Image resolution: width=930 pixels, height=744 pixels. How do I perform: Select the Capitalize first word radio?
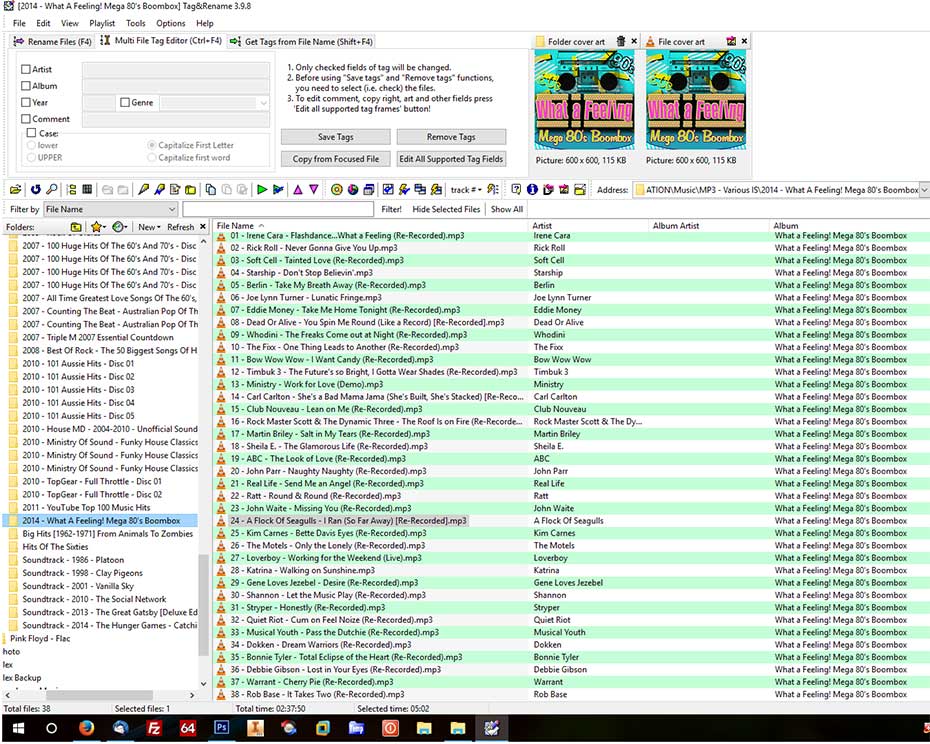coord(152,157)
